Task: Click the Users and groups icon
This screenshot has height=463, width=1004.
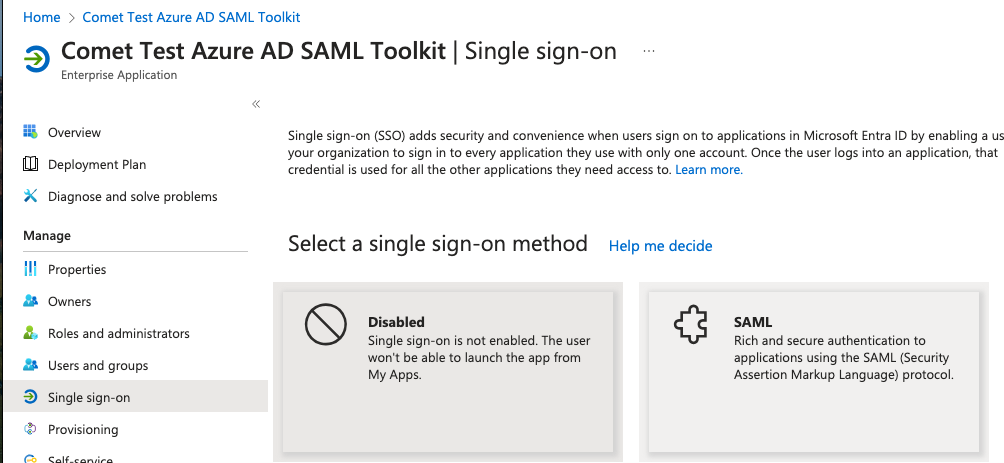Action: point(30,365)
